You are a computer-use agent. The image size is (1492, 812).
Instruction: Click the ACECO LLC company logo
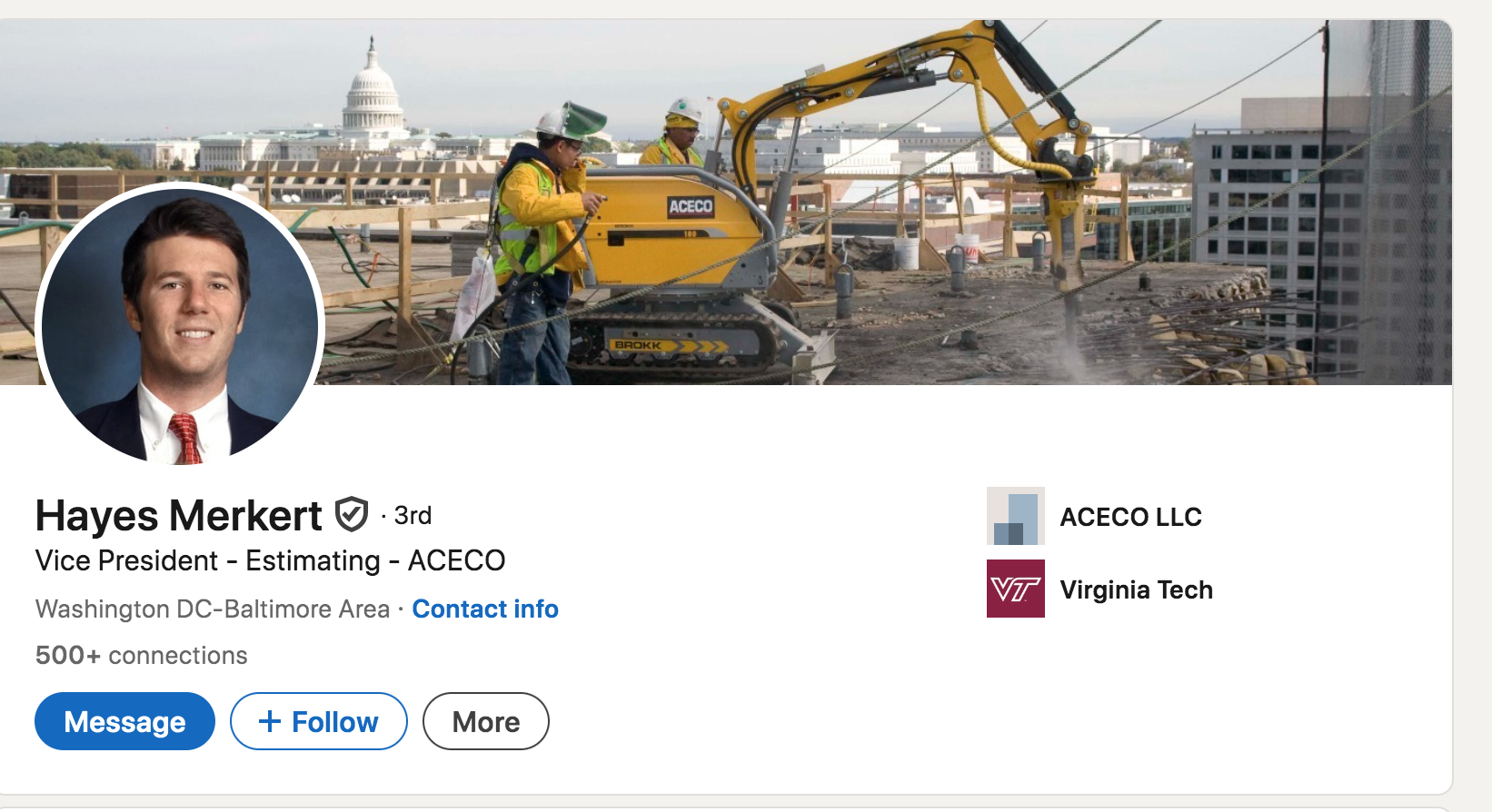tap(1015, 516)
